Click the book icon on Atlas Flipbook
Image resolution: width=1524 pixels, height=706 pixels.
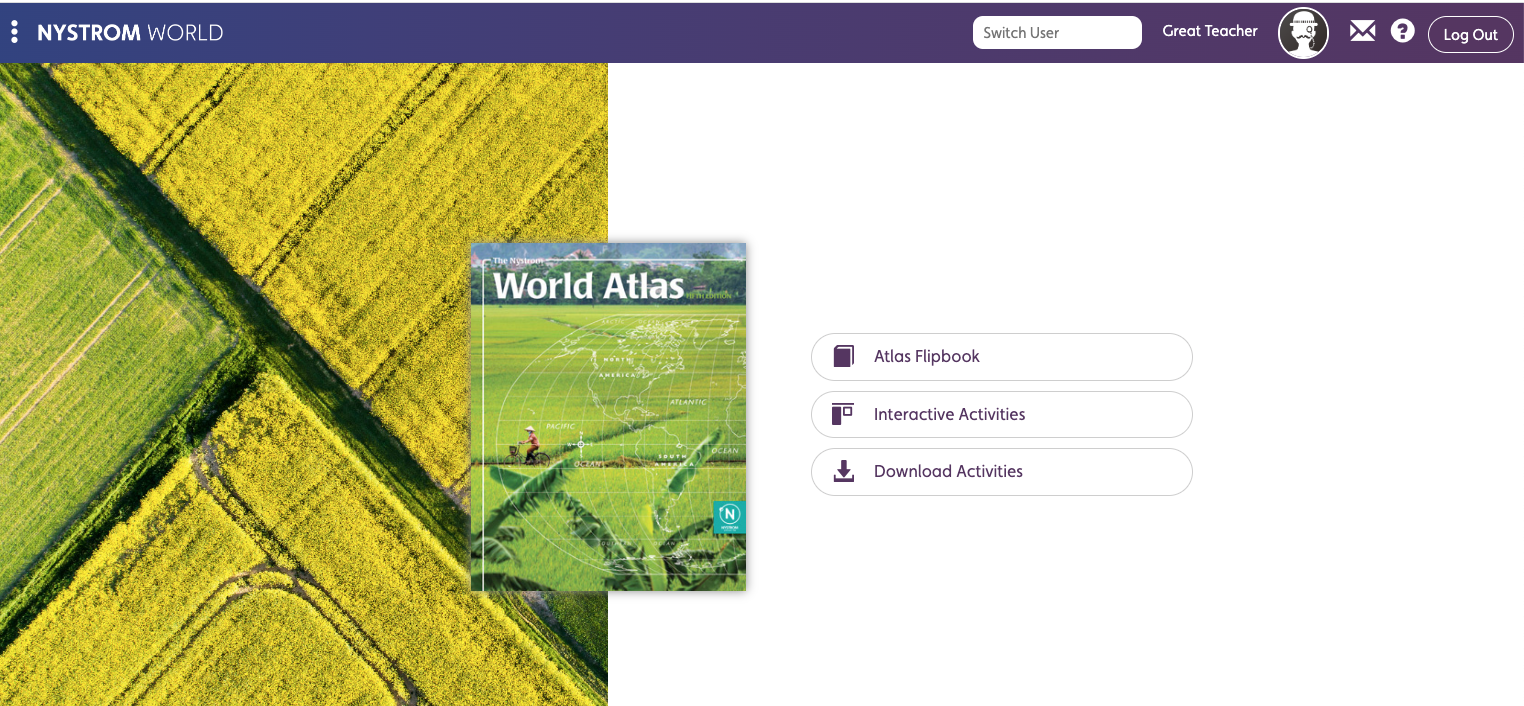coord(842,356)
